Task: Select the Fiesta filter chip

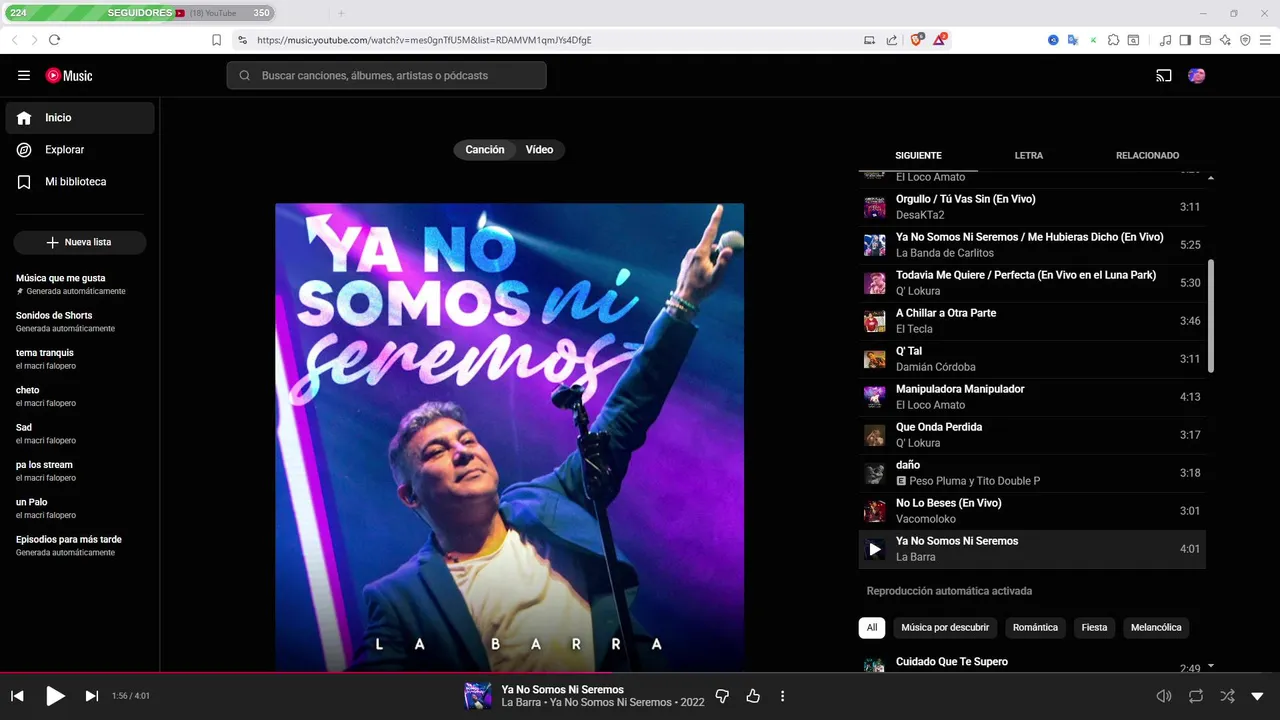Action: coord(1094,628)
